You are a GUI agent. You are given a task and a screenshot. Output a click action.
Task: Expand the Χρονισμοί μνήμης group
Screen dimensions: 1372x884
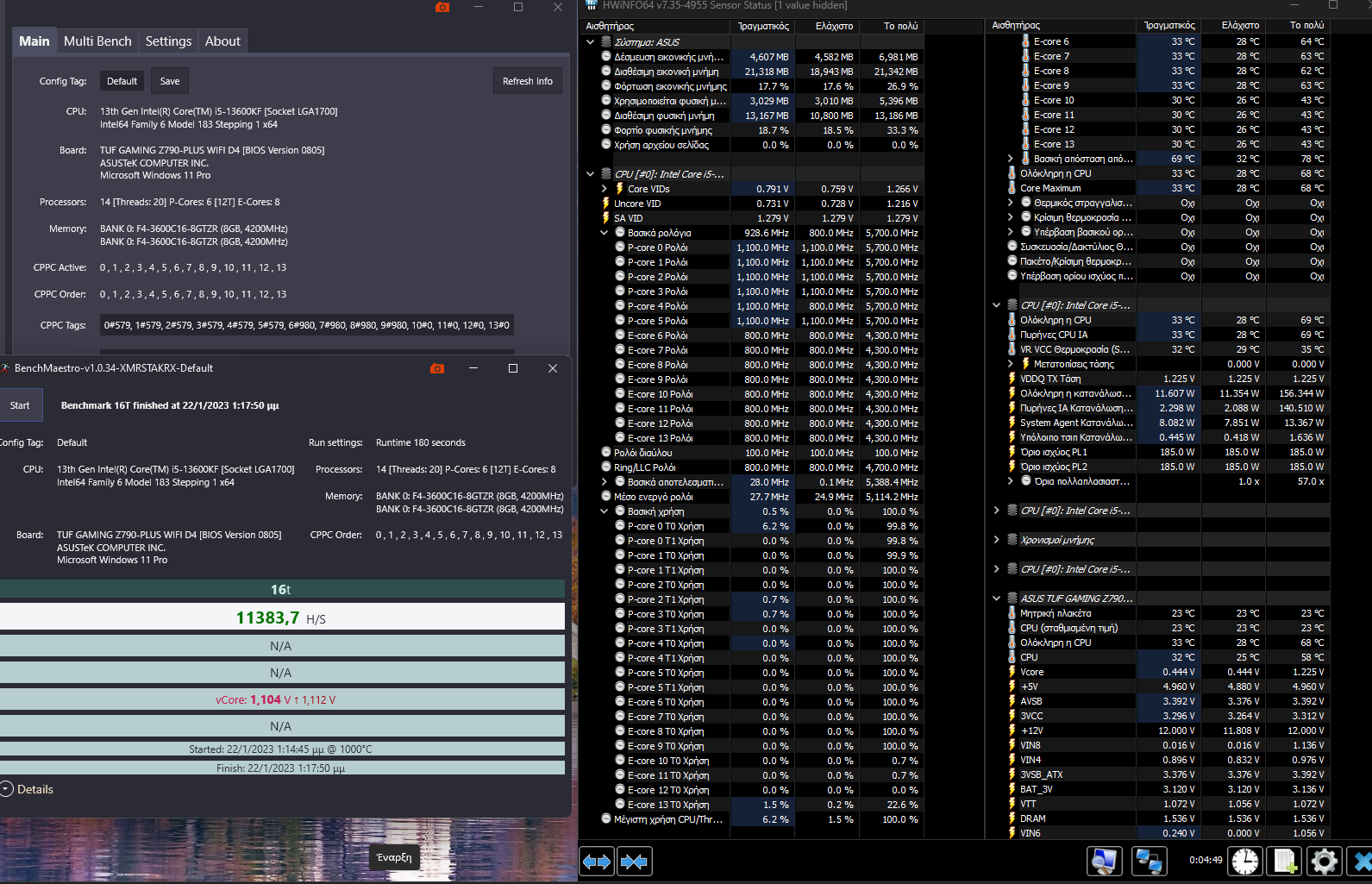point(996,540)
